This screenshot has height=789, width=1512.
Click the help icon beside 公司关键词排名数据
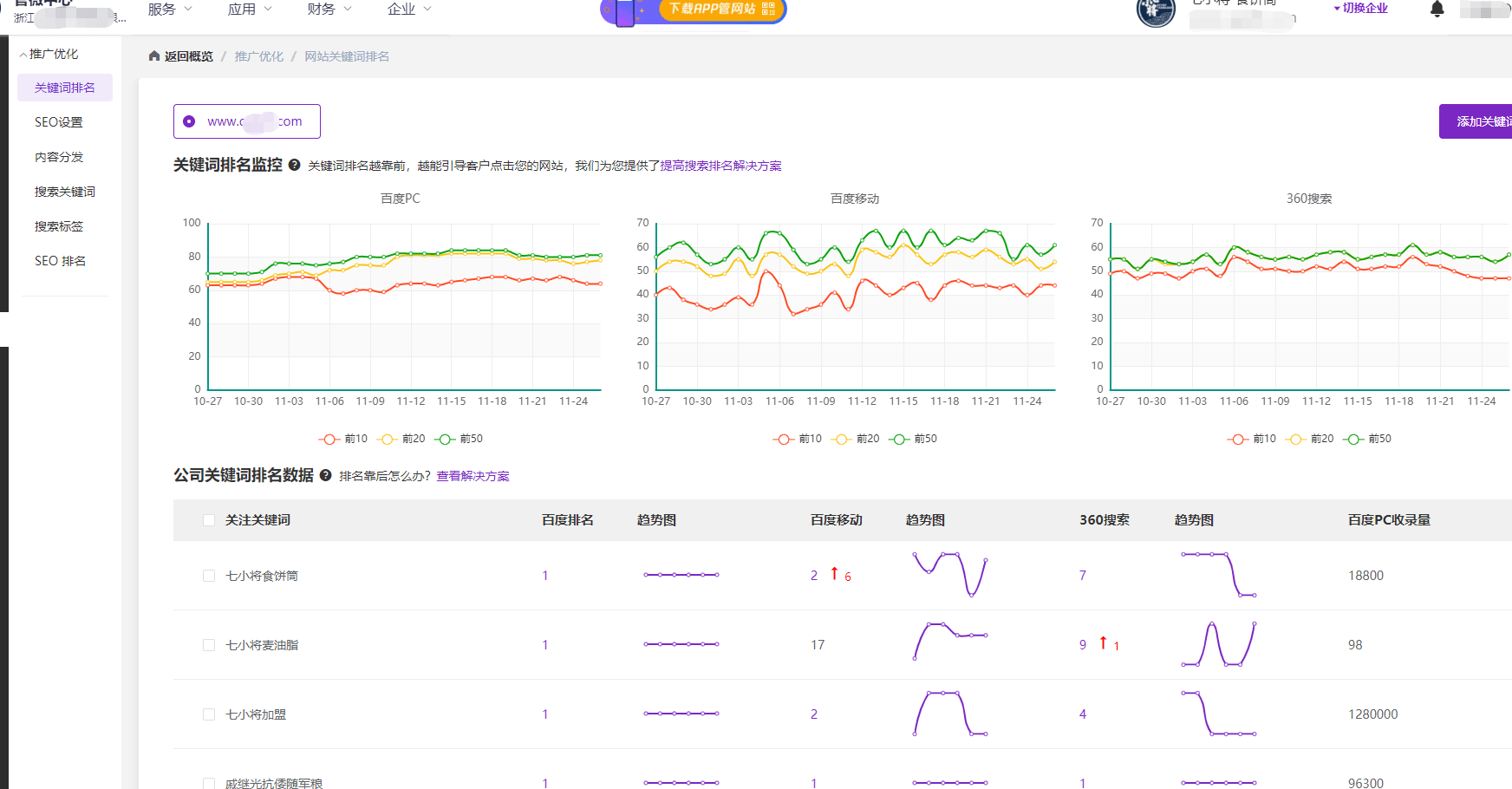coord(324,475)
